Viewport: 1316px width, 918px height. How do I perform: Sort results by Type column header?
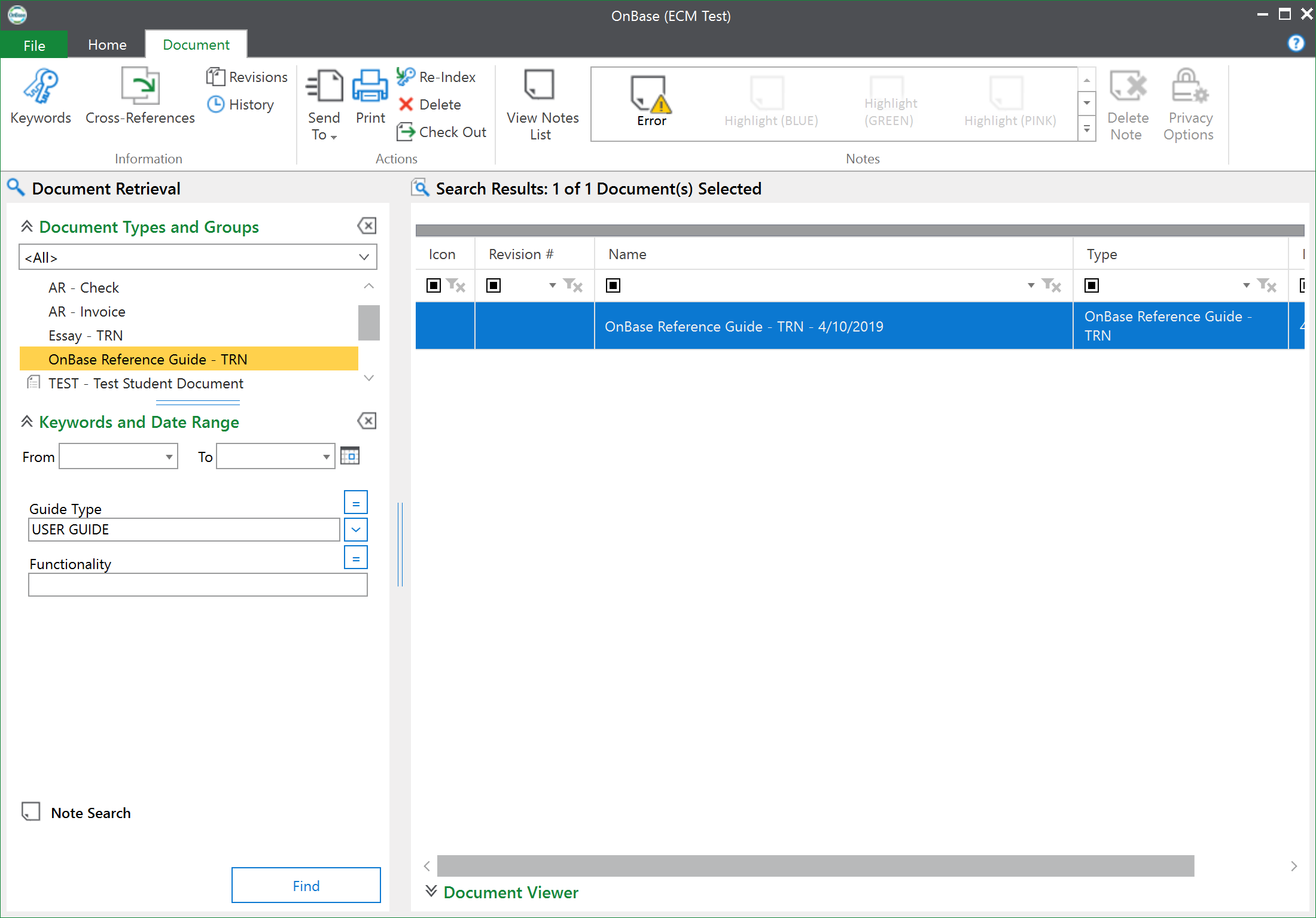click(1181, 254)
